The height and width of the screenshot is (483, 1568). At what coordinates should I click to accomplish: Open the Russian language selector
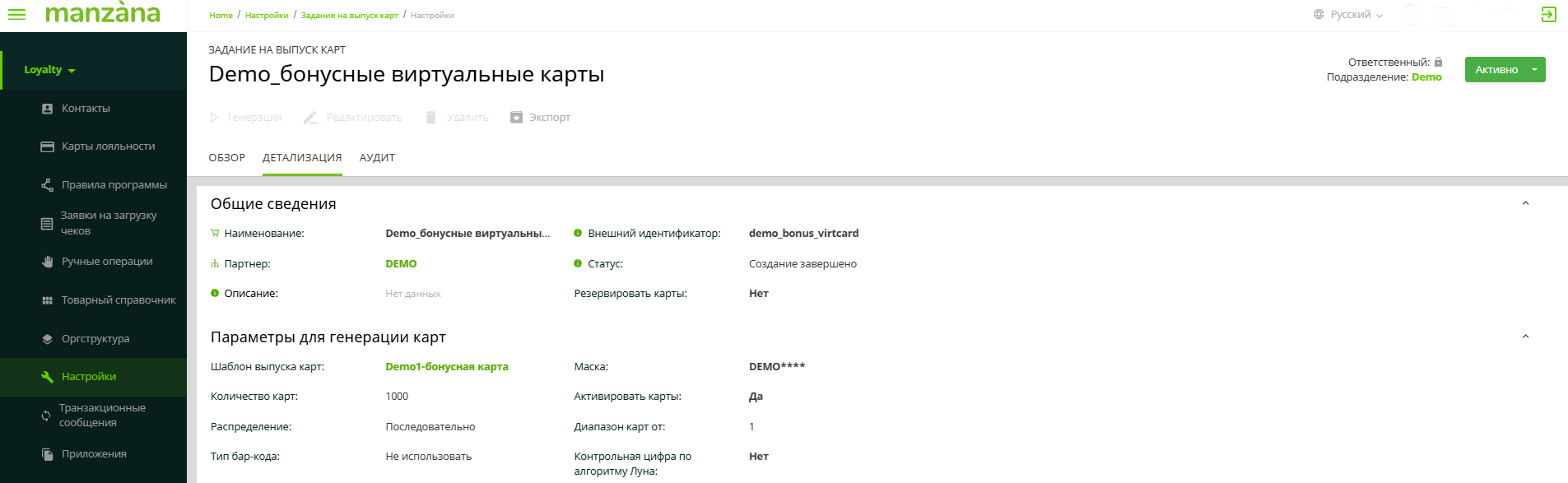click(x=1348, y=15)
